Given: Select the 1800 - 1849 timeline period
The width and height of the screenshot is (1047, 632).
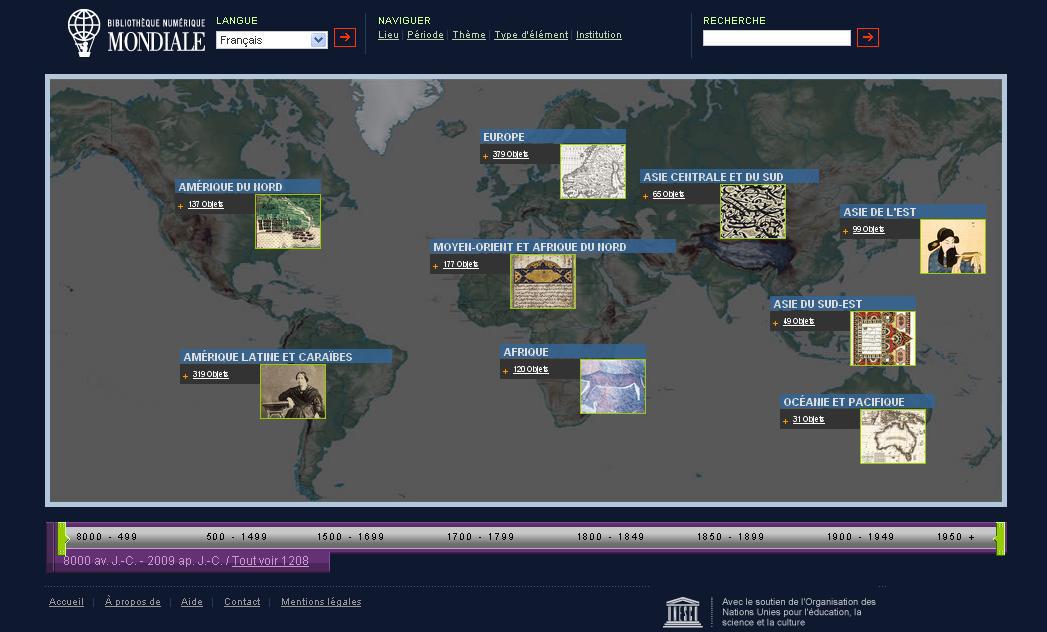Looking at the screenshot, I should pyautogui.click(x=610, y=536).
